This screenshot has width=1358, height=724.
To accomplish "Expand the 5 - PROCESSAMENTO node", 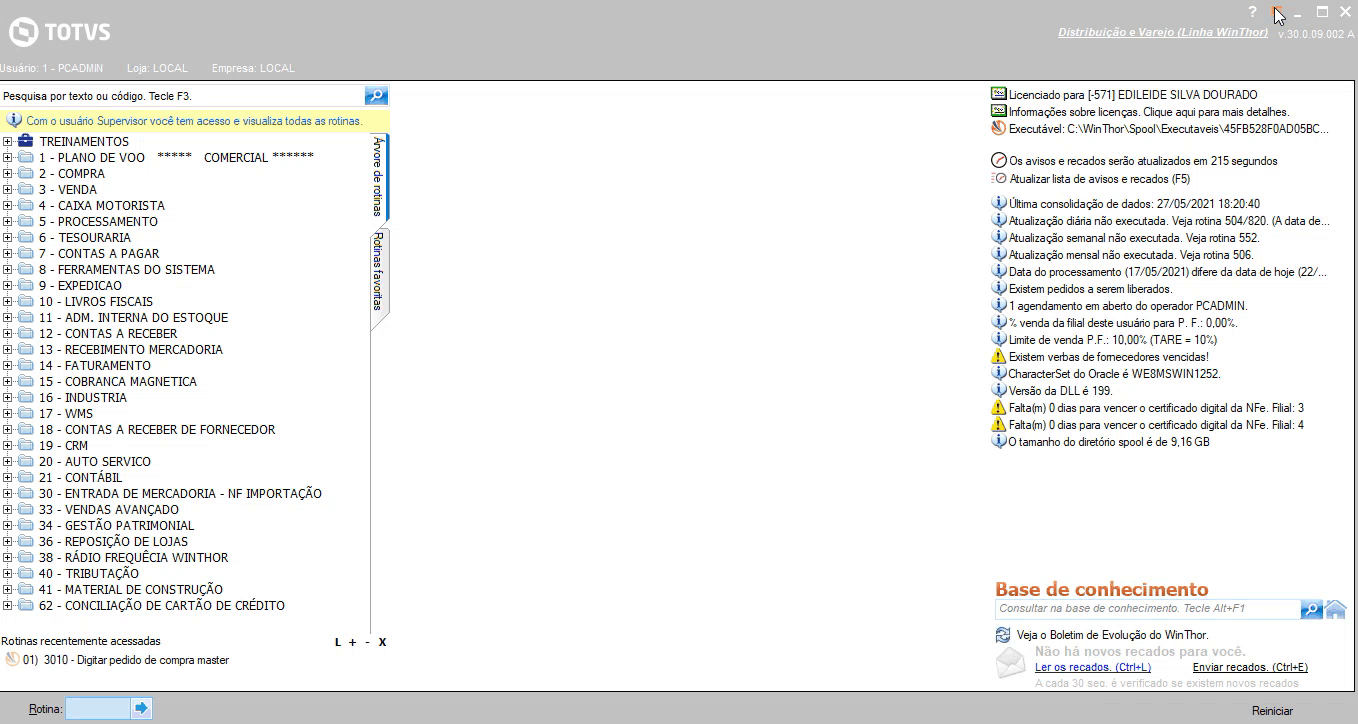I will pos(8,221).
